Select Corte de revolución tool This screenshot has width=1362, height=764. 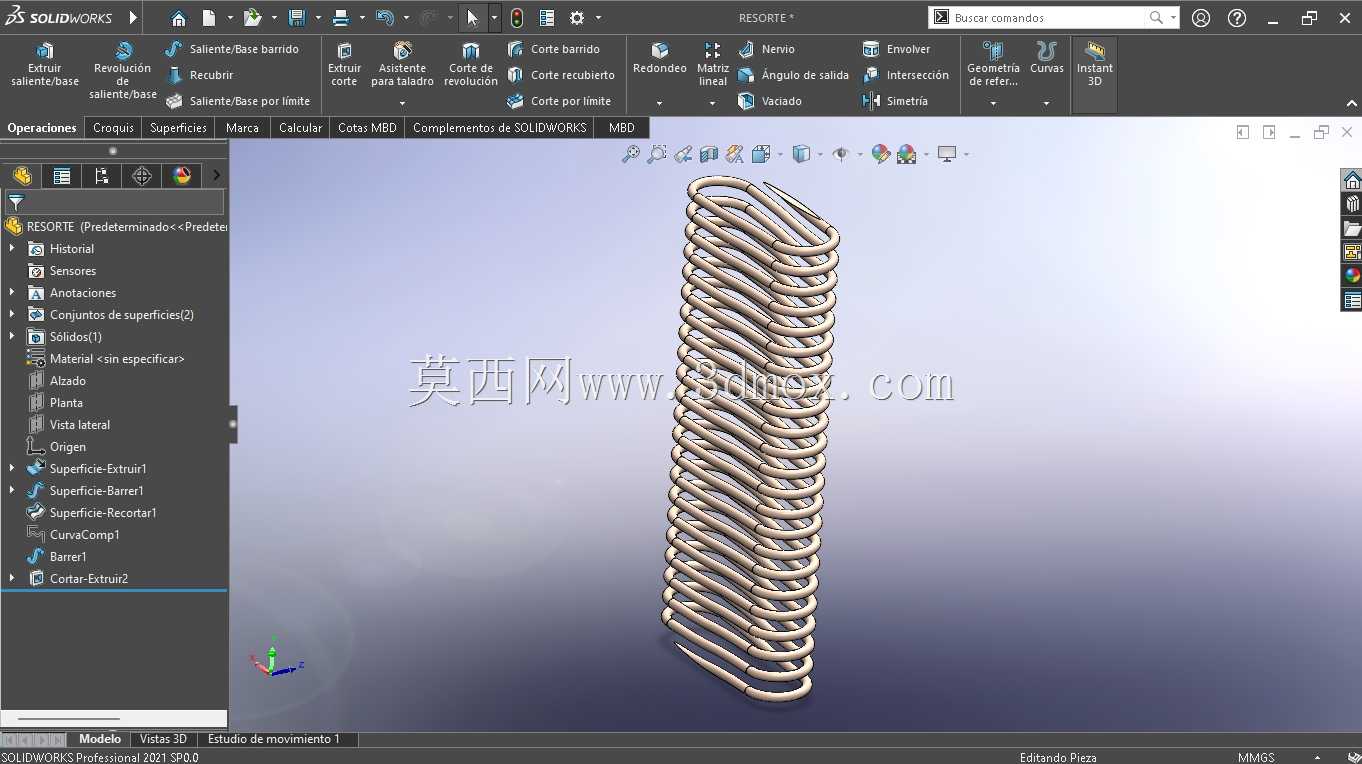click(471, 65)
